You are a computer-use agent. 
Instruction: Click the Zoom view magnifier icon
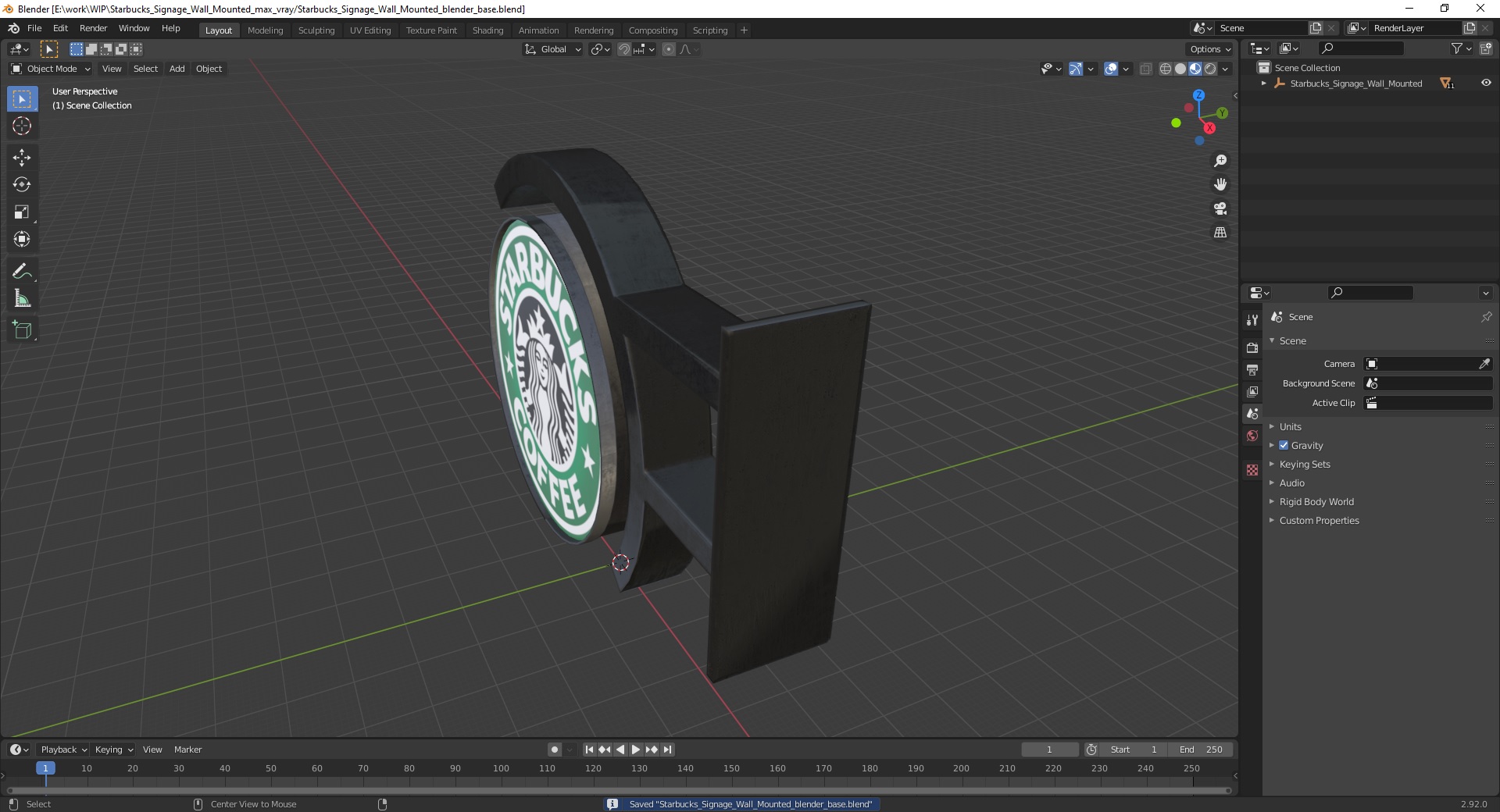[x=1220, y=161]
